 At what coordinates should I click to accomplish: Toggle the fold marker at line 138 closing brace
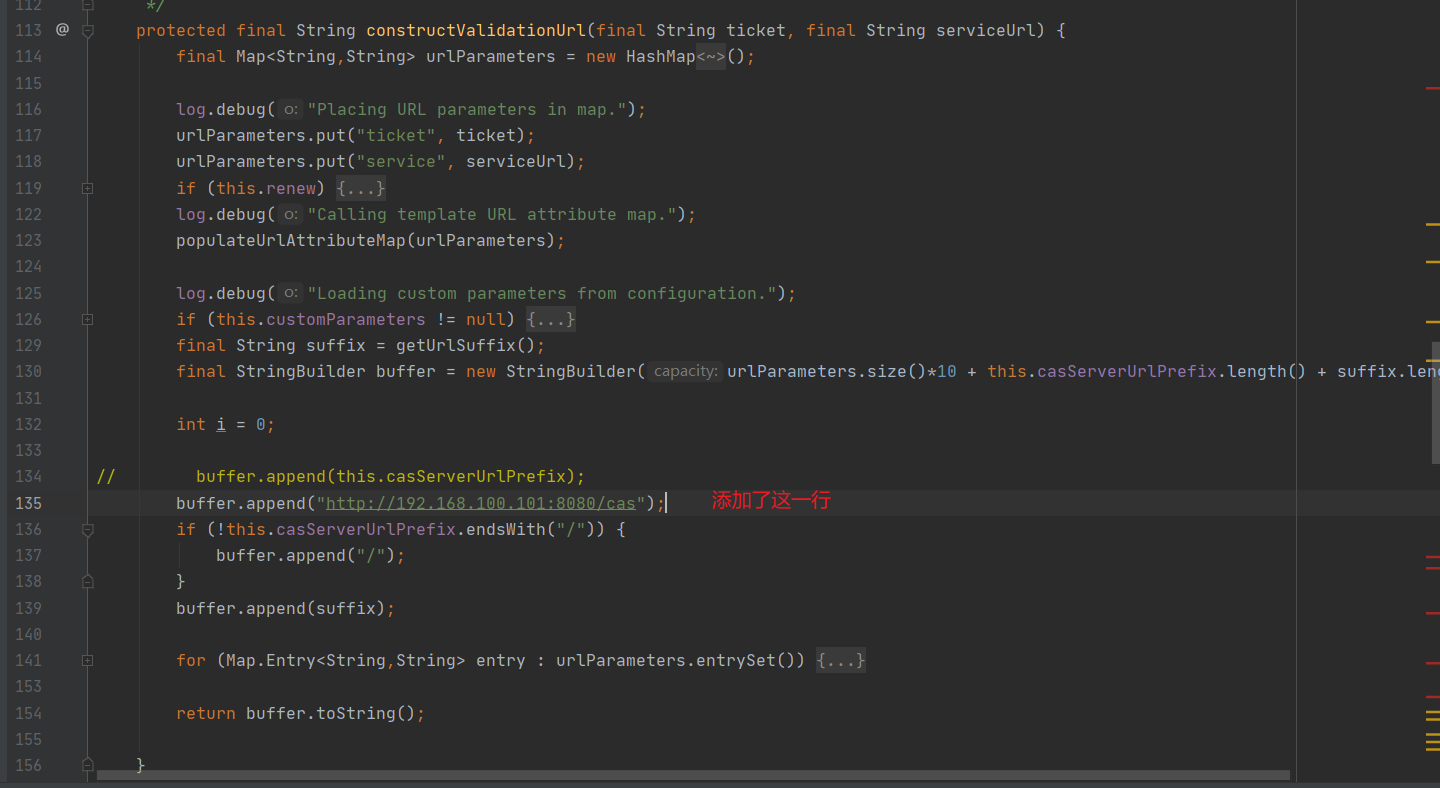point(87,581)
